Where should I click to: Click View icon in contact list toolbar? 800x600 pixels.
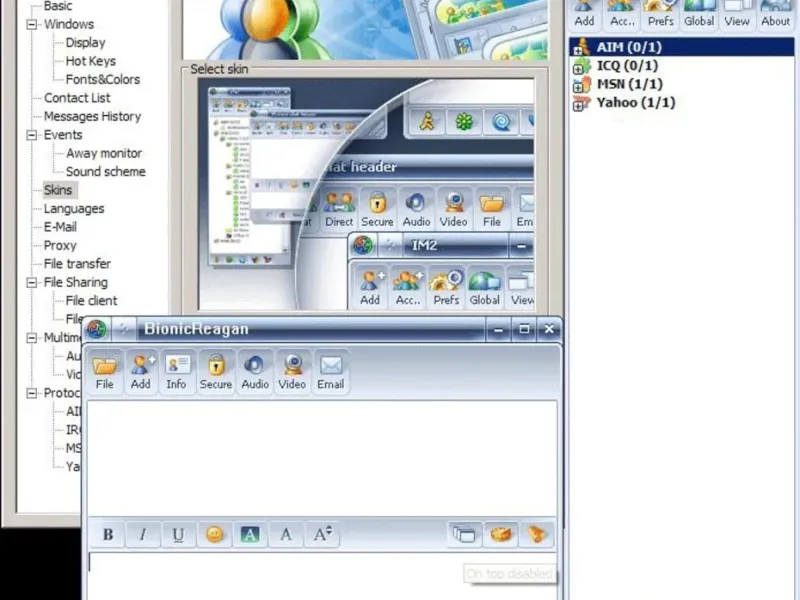[x=737, y=14]
